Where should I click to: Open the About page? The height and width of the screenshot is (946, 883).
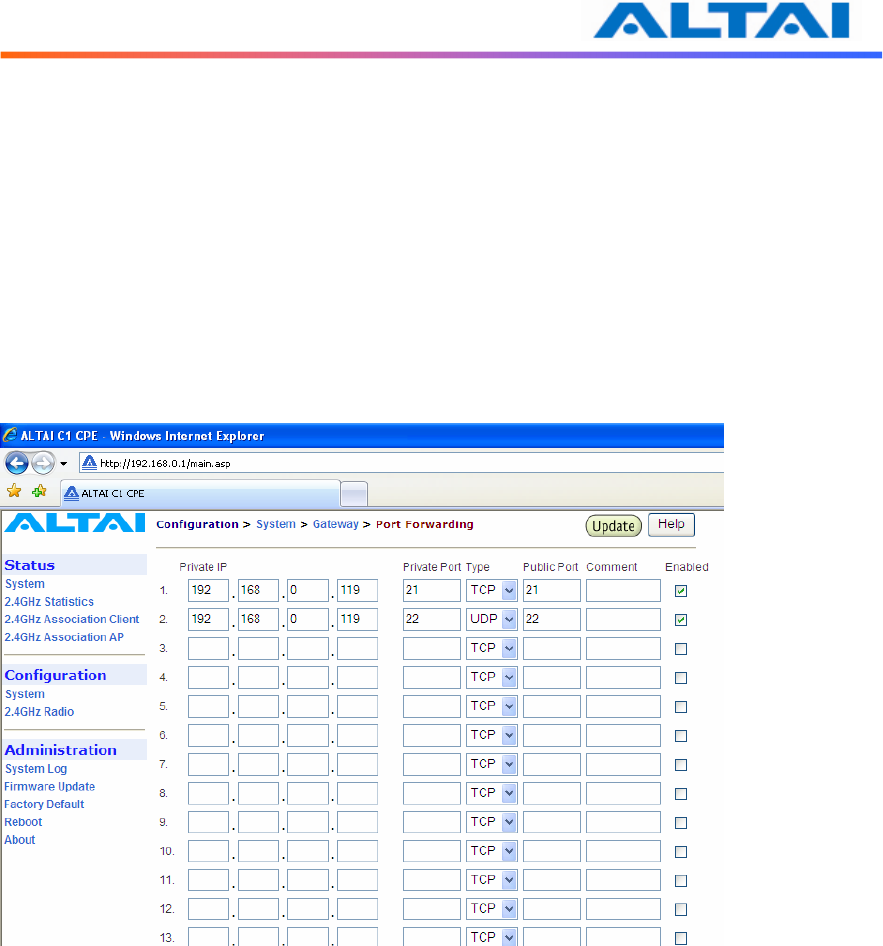pos(20,840)
